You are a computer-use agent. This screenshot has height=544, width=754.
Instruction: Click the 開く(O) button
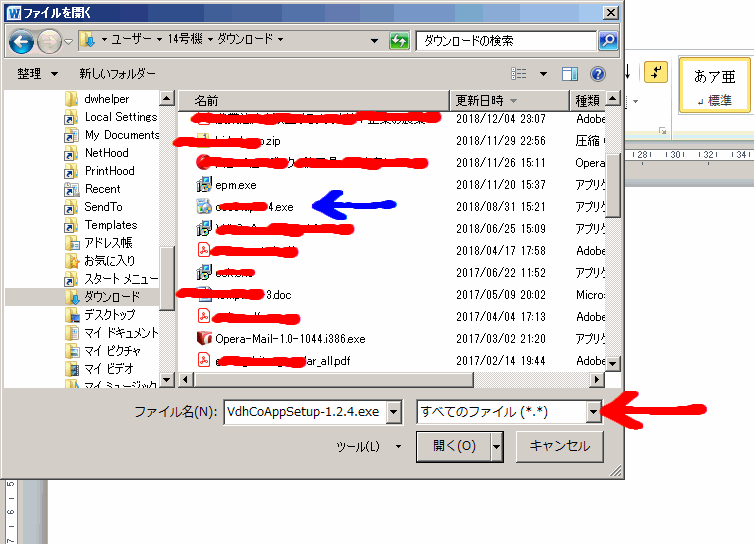454,446
